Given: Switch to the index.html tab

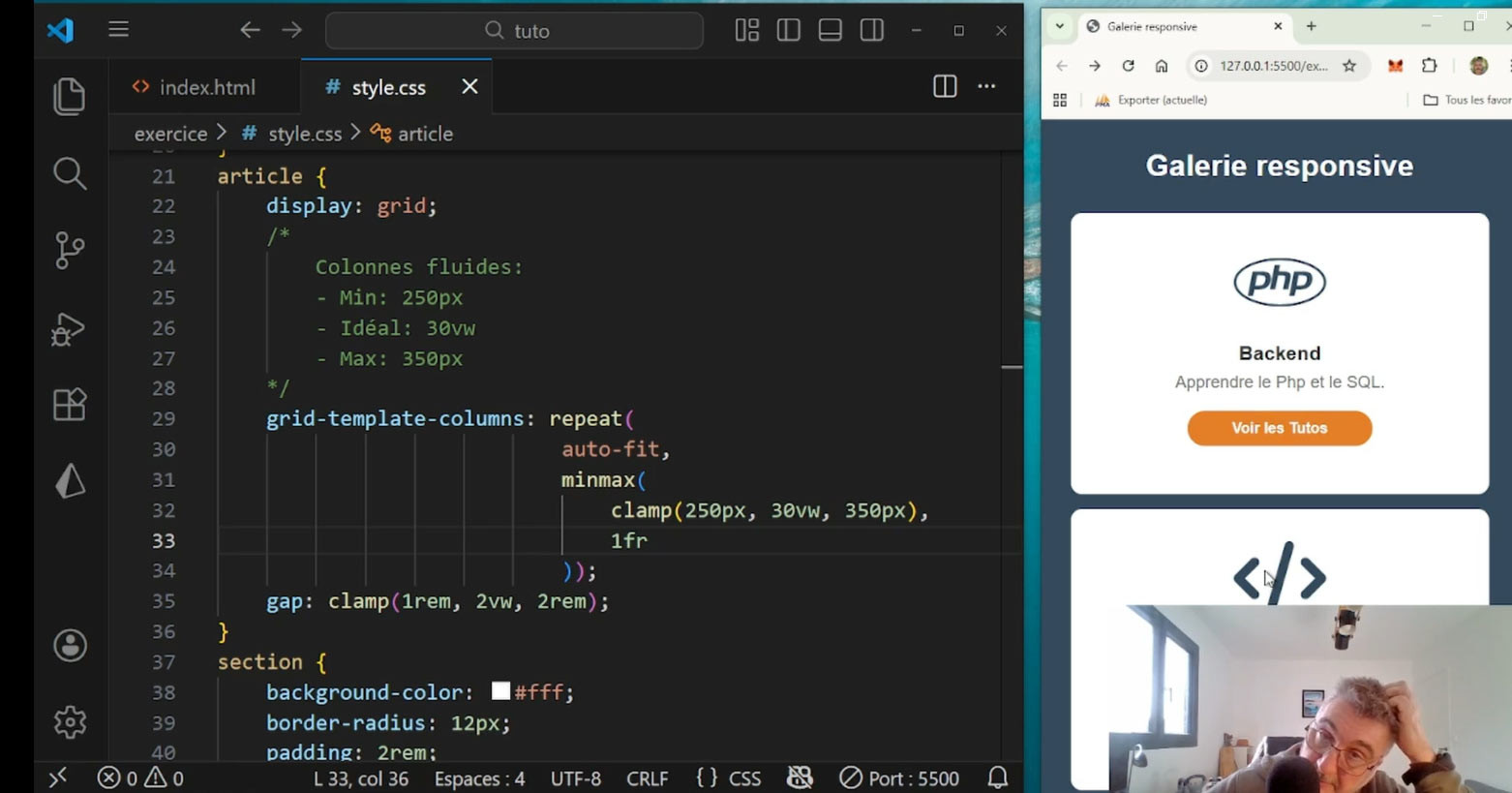Looking at the screenshot, I should [x=206, y=88].
